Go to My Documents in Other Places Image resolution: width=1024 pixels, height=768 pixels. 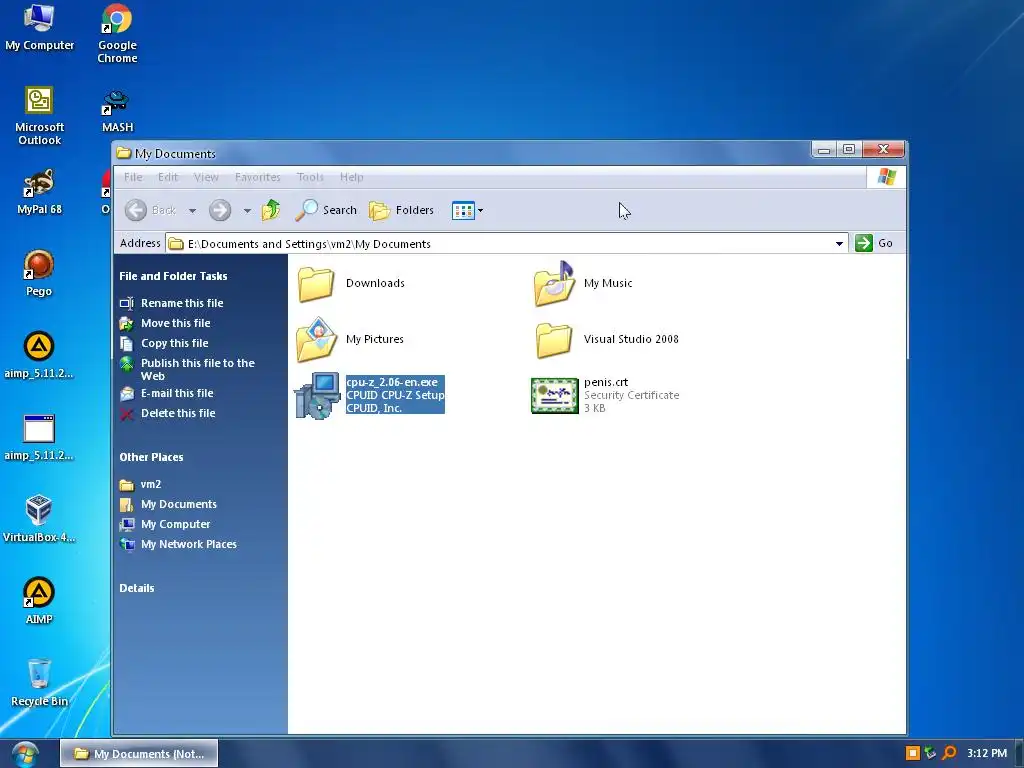pos(168,505)
